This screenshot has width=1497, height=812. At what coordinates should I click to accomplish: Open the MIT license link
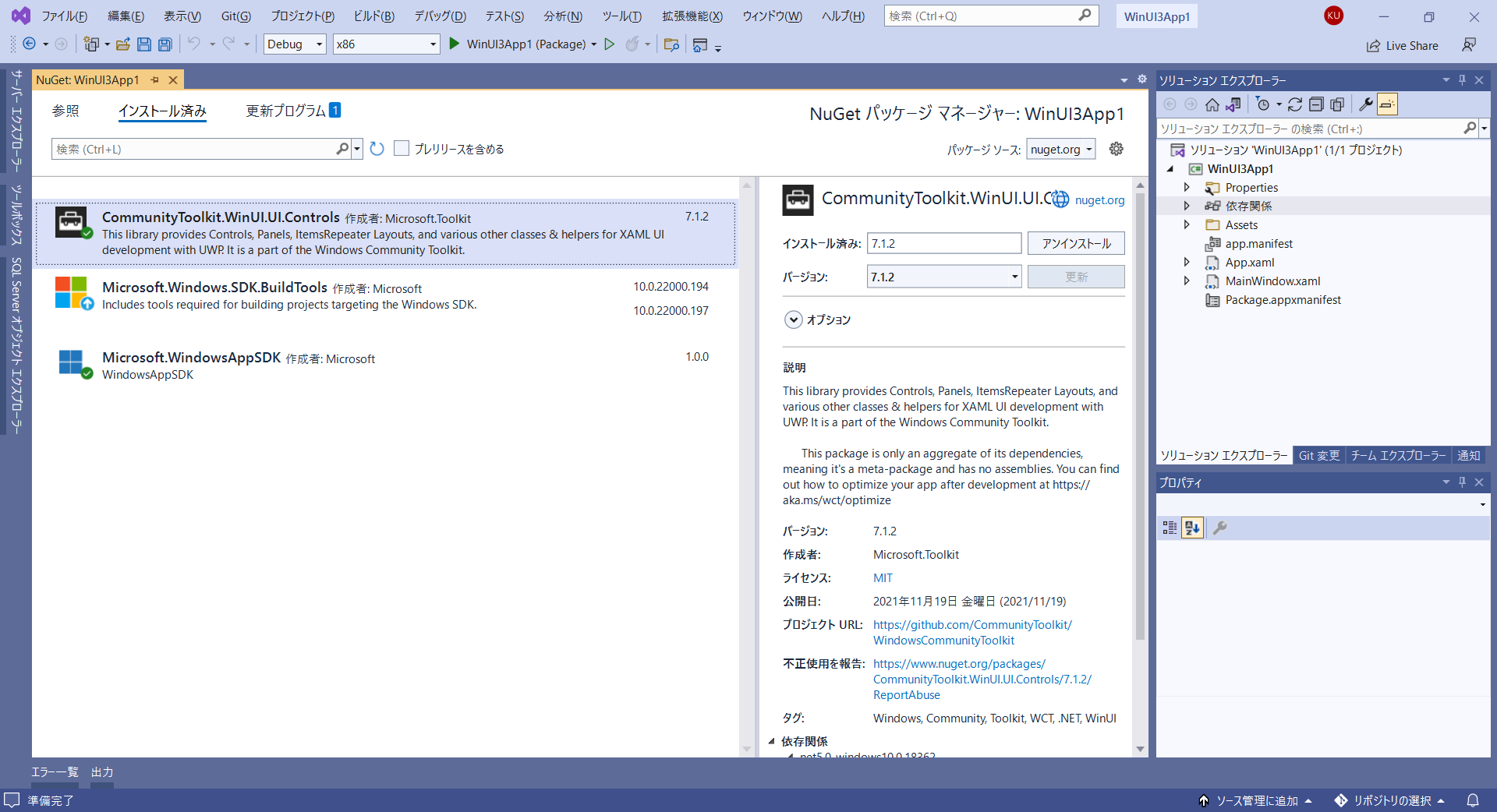click(x=883, y=577)
